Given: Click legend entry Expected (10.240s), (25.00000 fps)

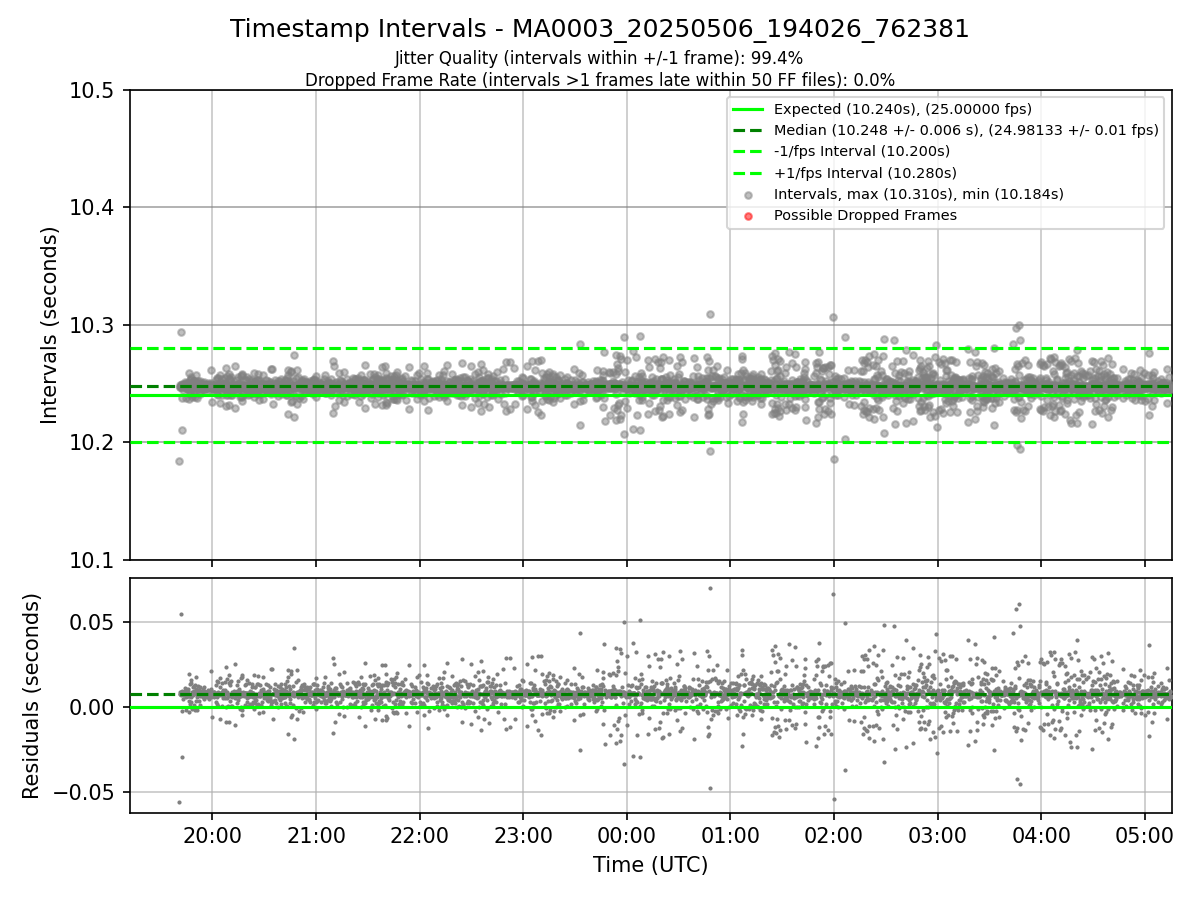Looking at the screenshot, I should point(903,109).
